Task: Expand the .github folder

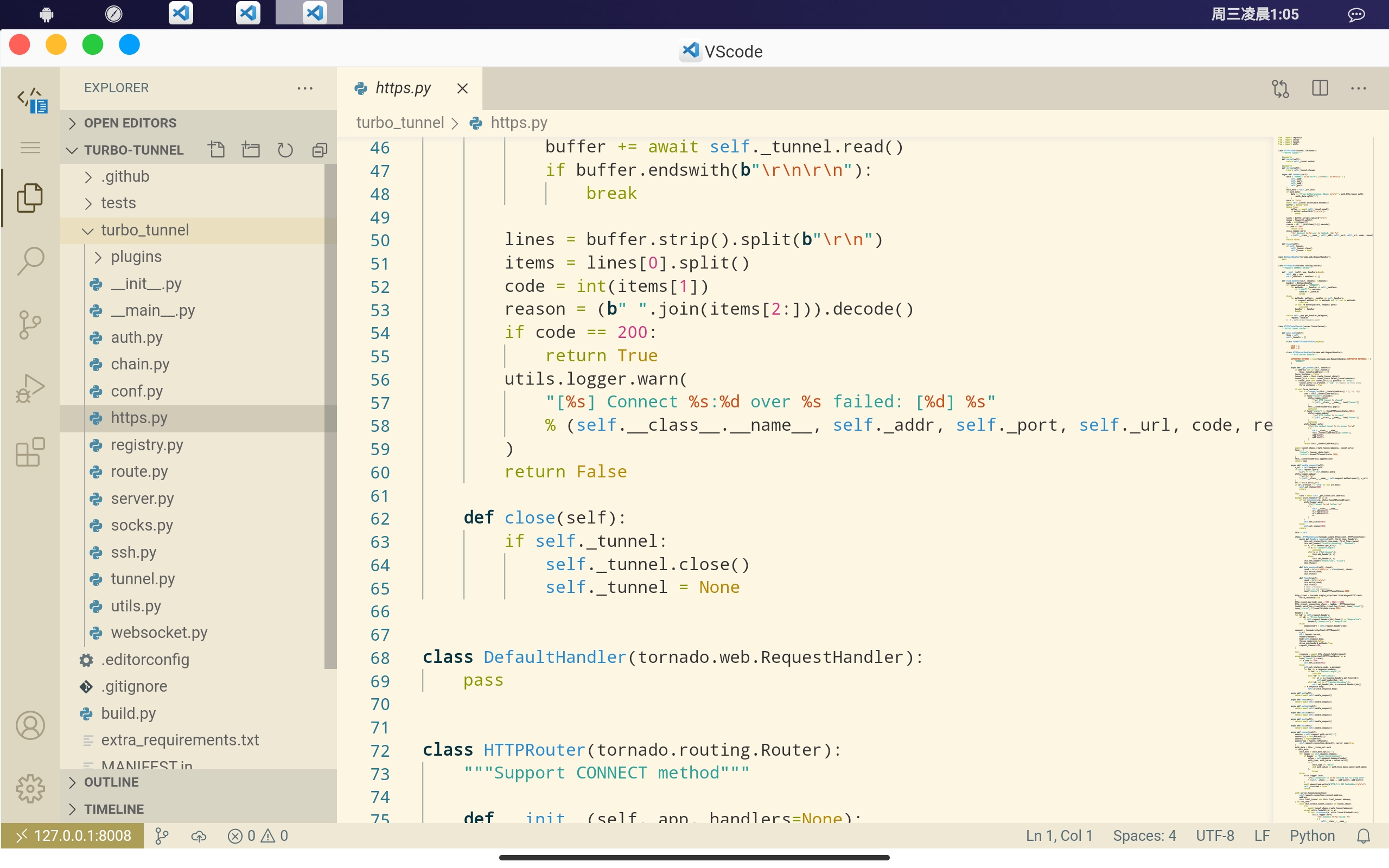Action: pyautogui.click(x=192, y=176)
